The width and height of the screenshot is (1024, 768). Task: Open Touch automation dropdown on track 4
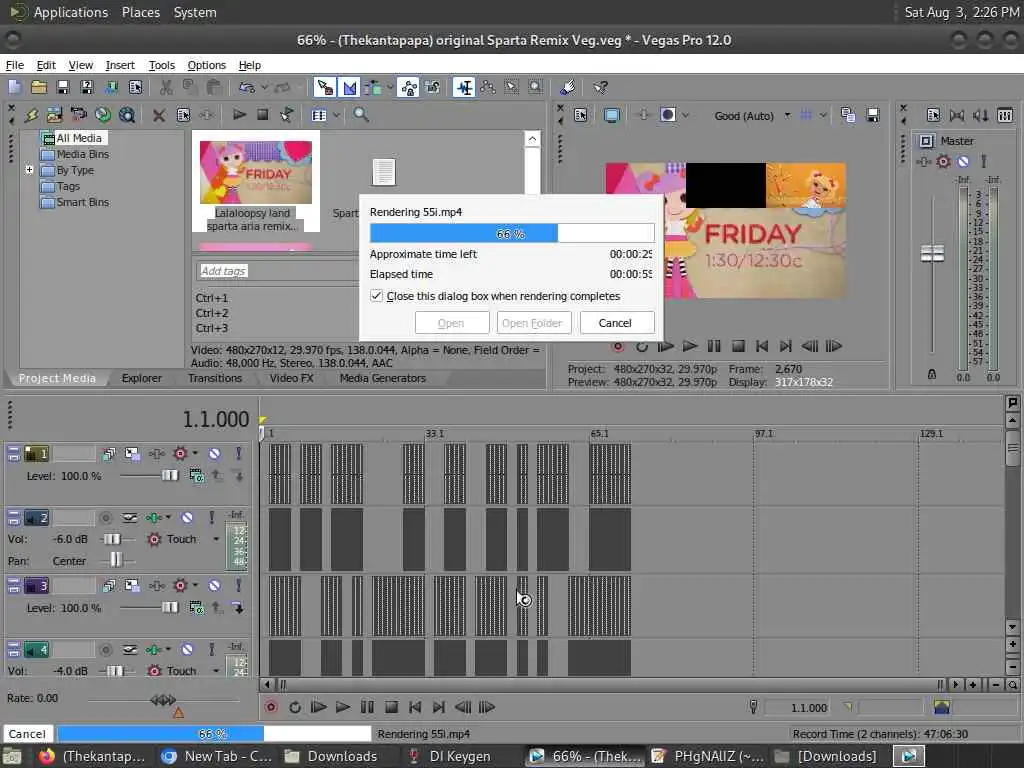(216, 671)
